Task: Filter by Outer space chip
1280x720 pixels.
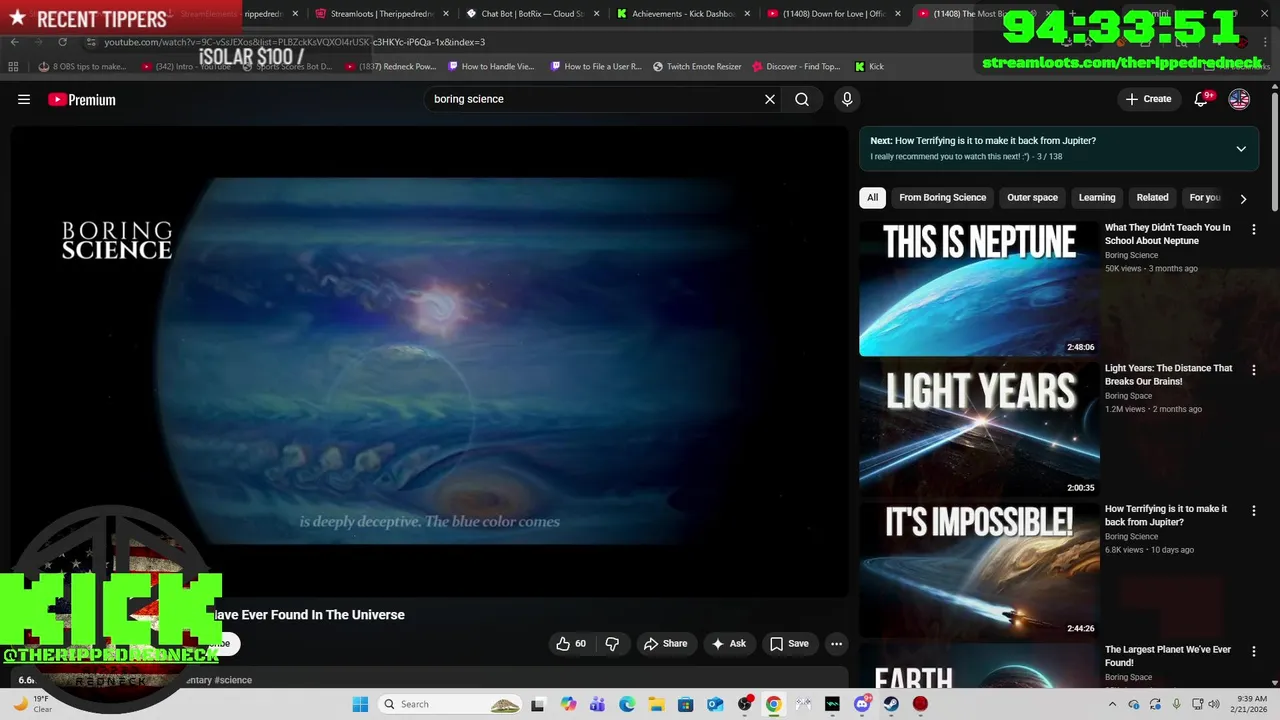Action: [x=1032, y=198]
